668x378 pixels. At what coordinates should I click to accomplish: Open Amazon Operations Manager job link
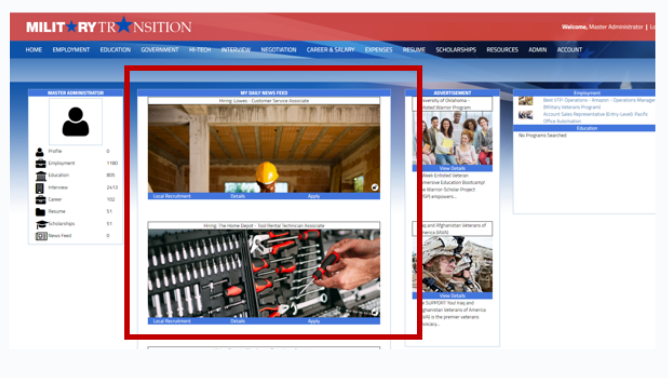pyautogui.click(x=599, y=104)
